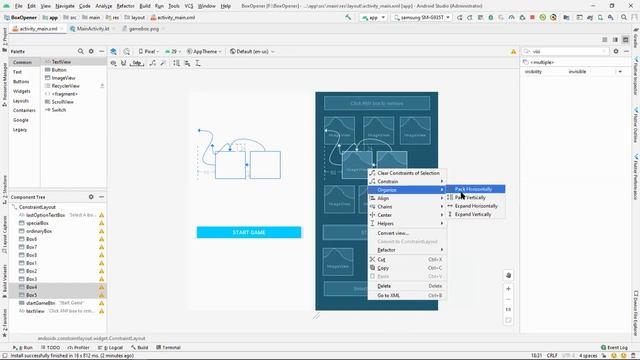This screenshot has width=640, height=360.
Task: Open the visibility value dropdown arrow
Action: click(620, 72)
